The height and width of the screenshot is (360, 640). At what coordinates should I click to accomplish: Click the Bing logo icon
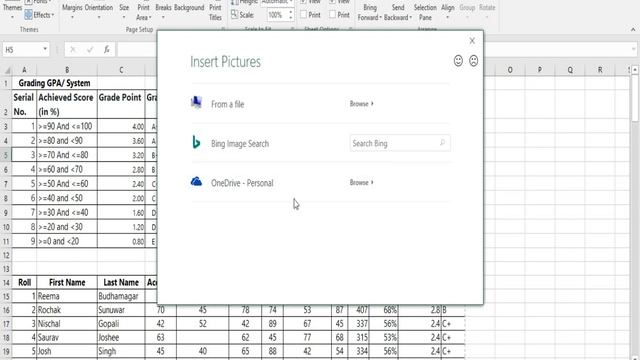[x=196, y=142]
